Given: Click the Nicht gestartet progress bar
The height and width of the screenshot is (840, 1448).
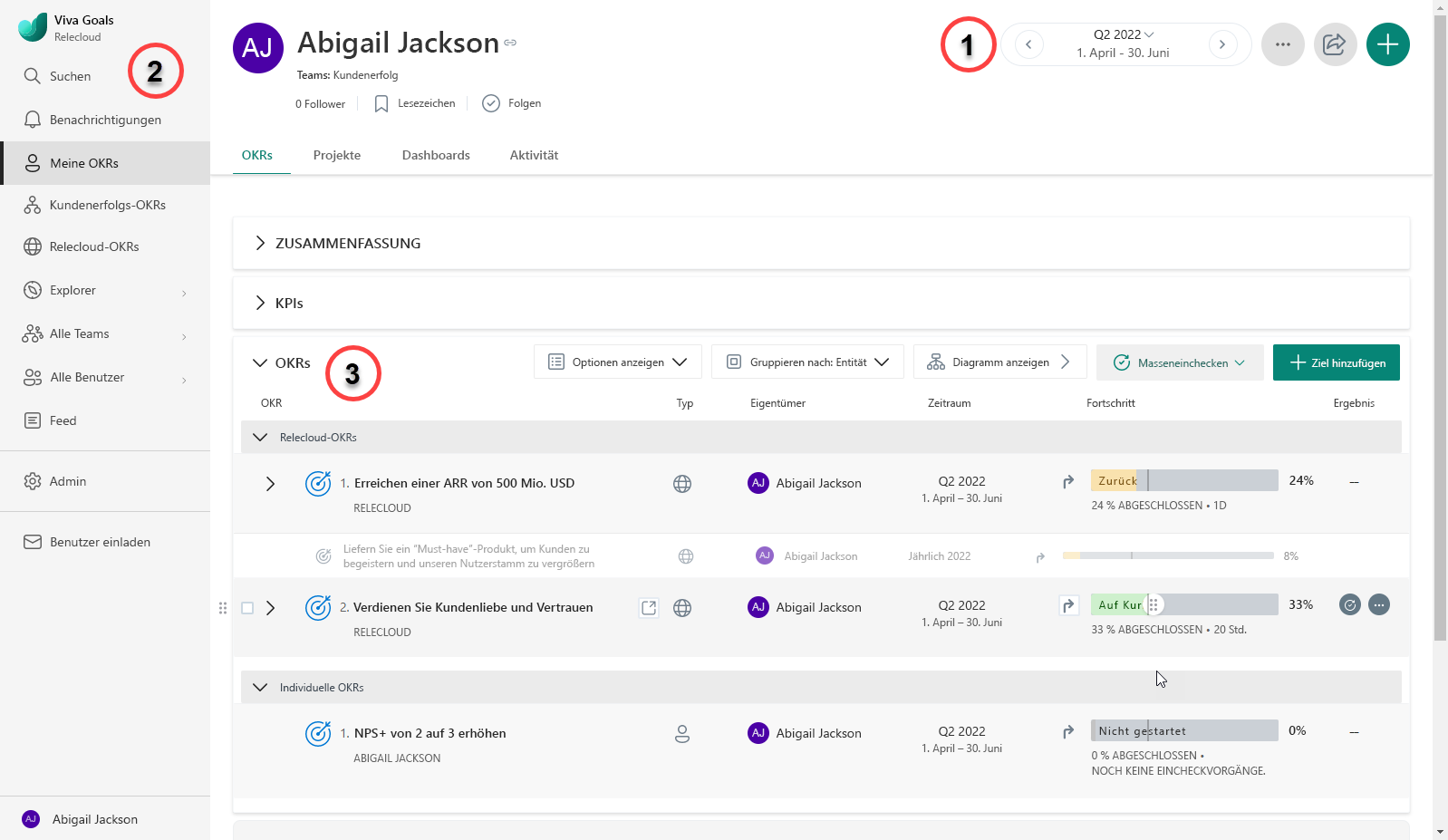Looking at the screenshot, I should click(x=1184, y=730).
